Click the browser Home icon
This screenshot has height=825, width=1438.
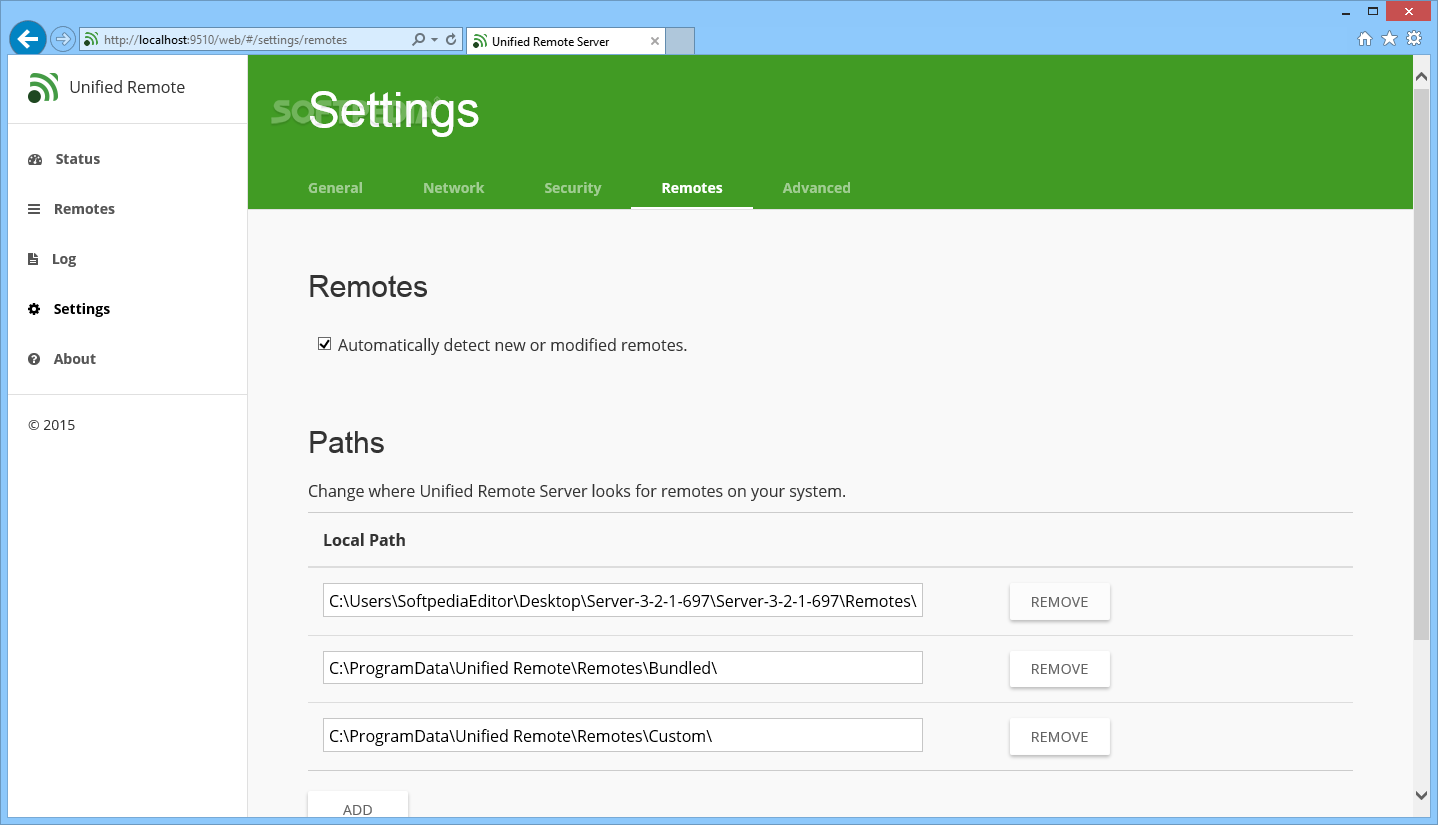tap(1365, 39)
